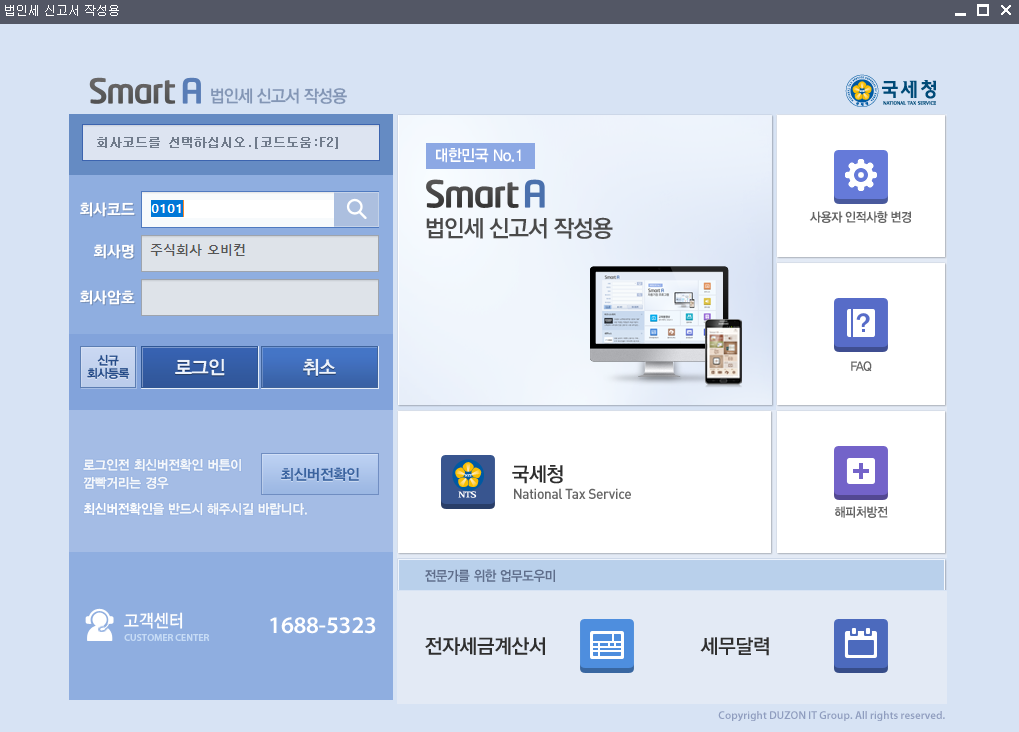
Task: Click the 회사명 field showing 주식회사 오비컨
Action: click(x=260, y=253)
